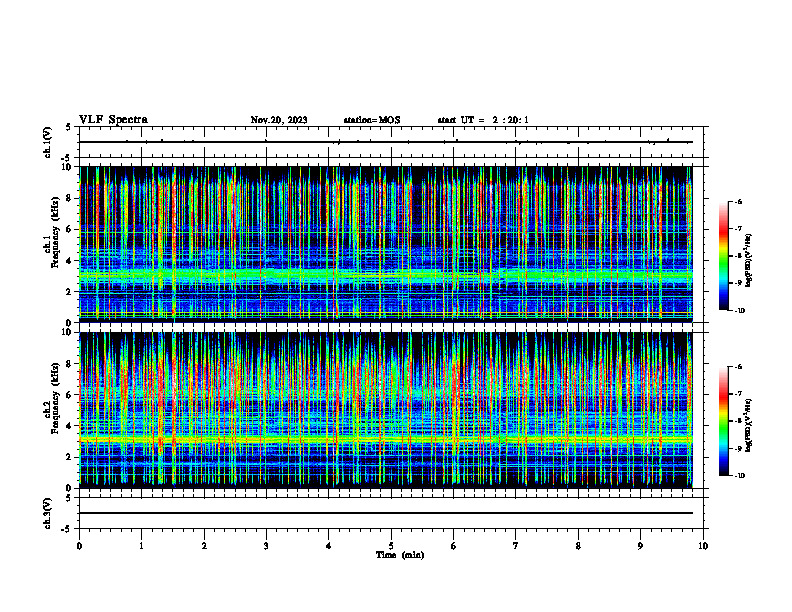The height and width of the screenshot is (612, 792).
Task: Click the "-6" label on ch.2 color scale
Action: point(738,367)
